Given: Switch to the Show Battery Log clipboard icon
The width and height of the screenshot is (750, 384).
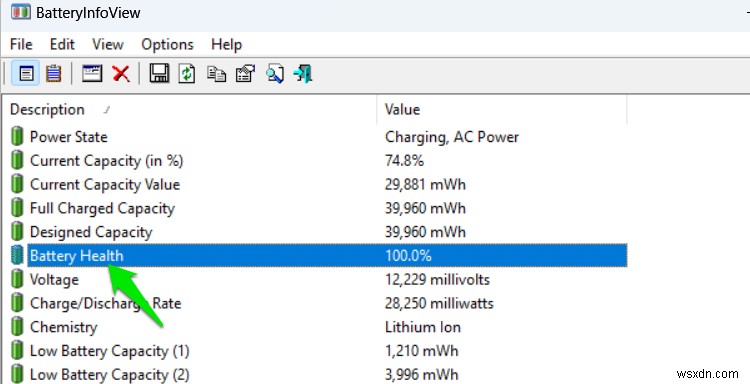Looking at the screenshot, I should coord(53,74).
